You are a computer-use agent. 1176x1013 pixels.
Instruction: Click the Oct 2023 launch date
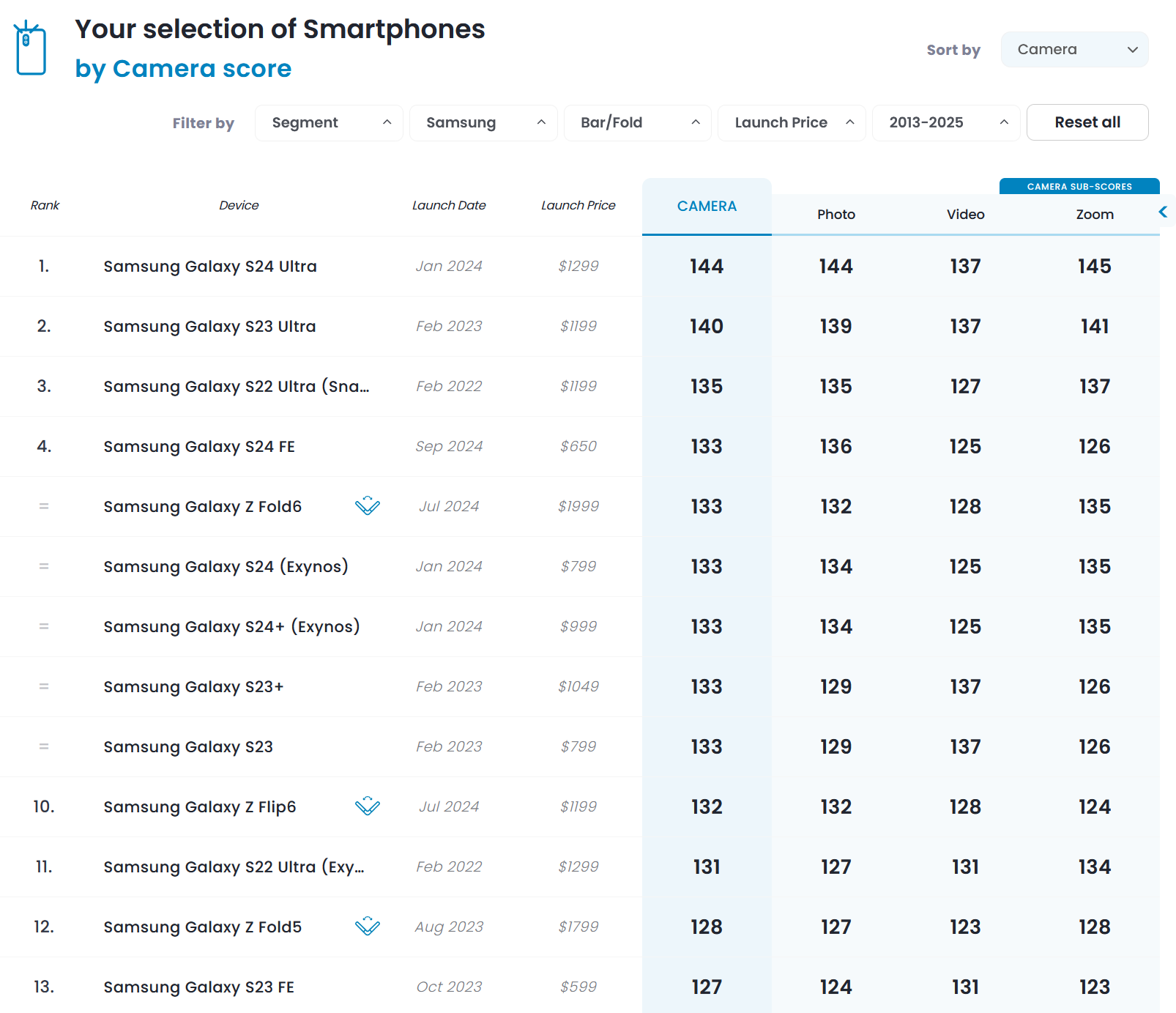(449, 987)
